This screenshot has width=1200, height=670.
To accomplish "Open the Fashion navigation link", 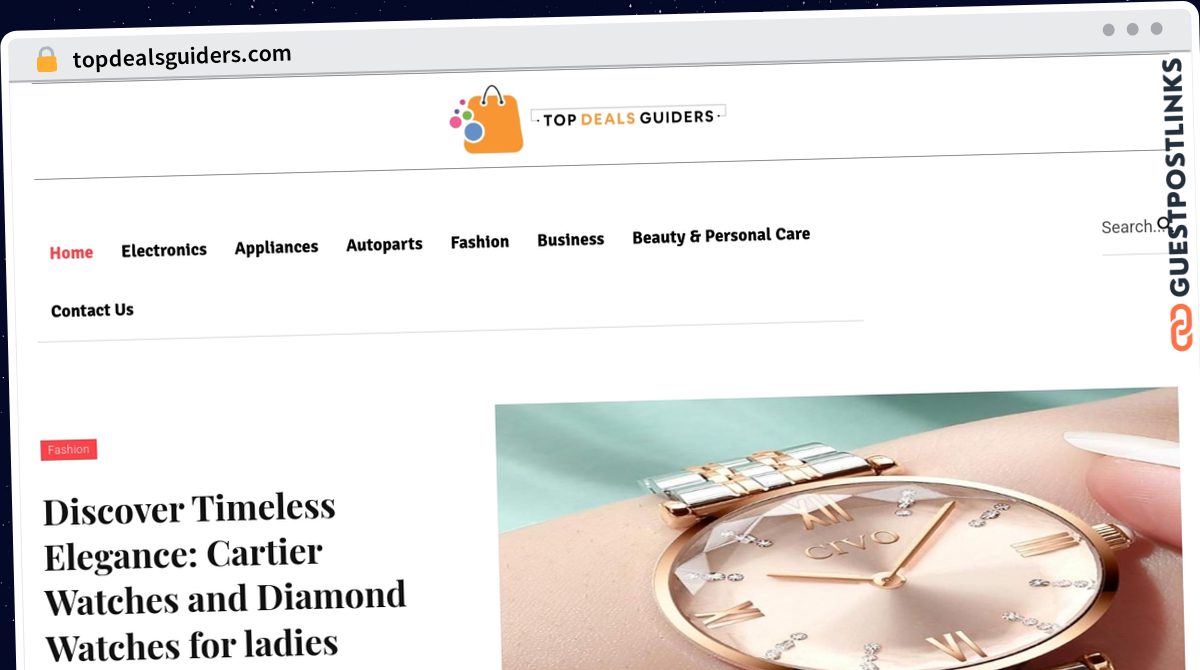I will (x=479, y=242).
